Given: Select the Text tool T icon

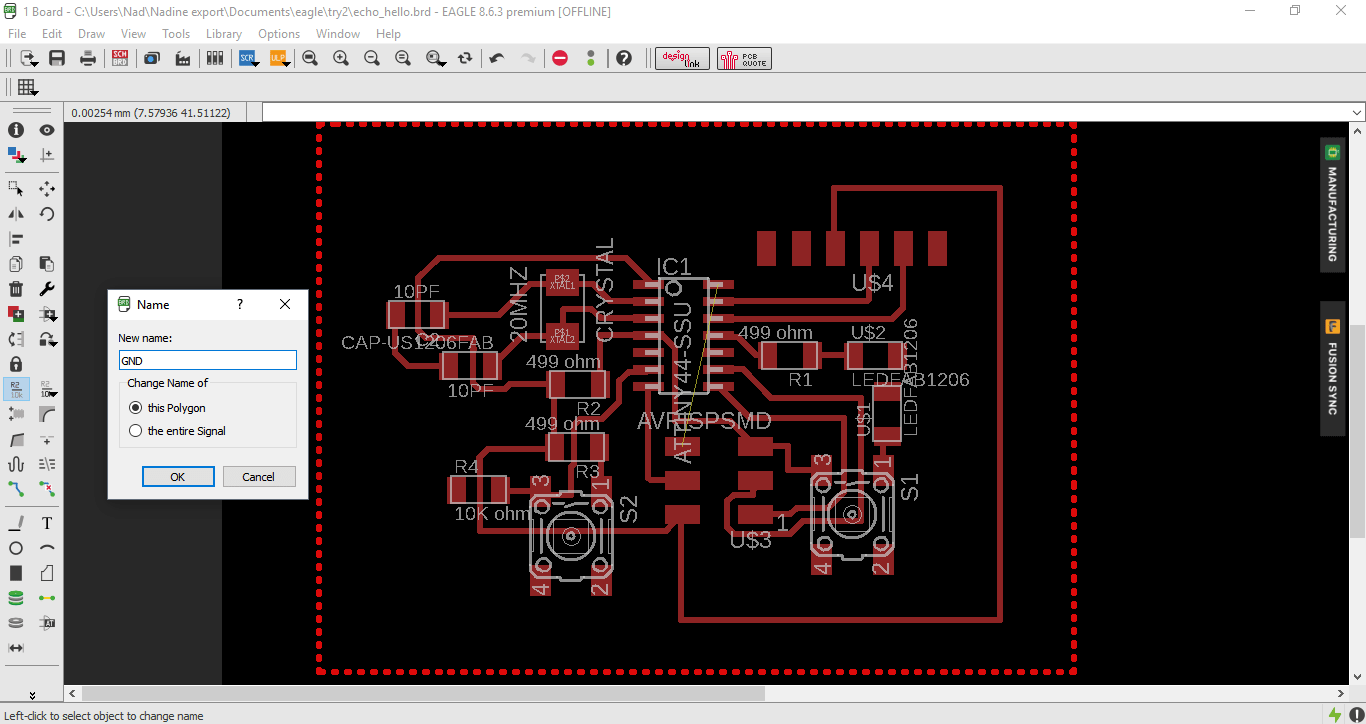Looking at the screenshot, I should click(x=47, y=523).
